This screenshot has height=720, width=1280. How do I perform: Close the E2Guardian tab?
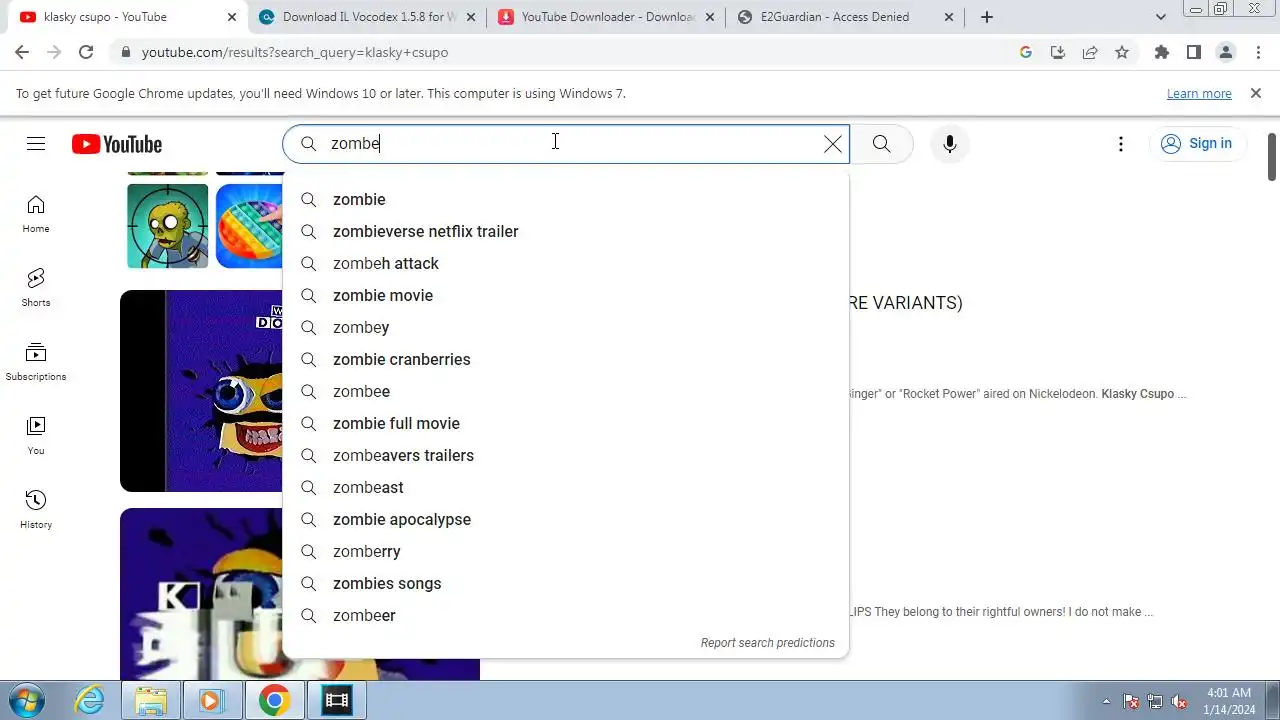click(949, 17)
